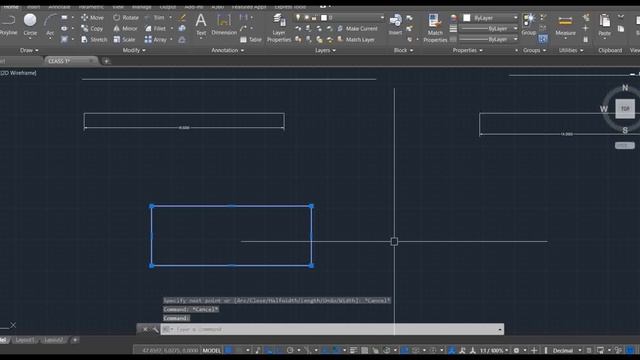The width and height of the screenshot is (640, 360).
Task: Click the Measure utility
Action: click(x=565, y=25)
